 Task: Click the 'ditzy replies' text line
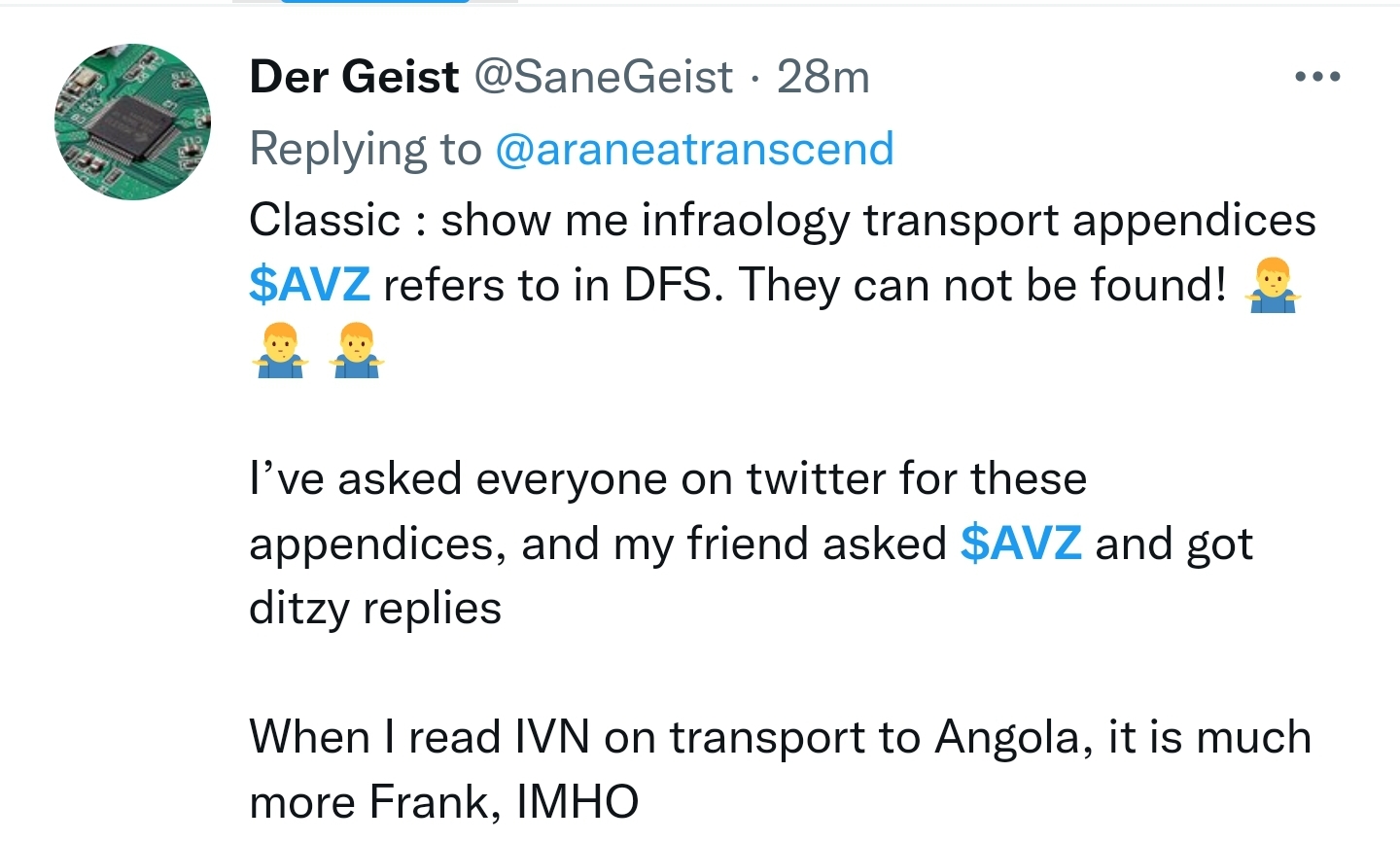point(375,609)
